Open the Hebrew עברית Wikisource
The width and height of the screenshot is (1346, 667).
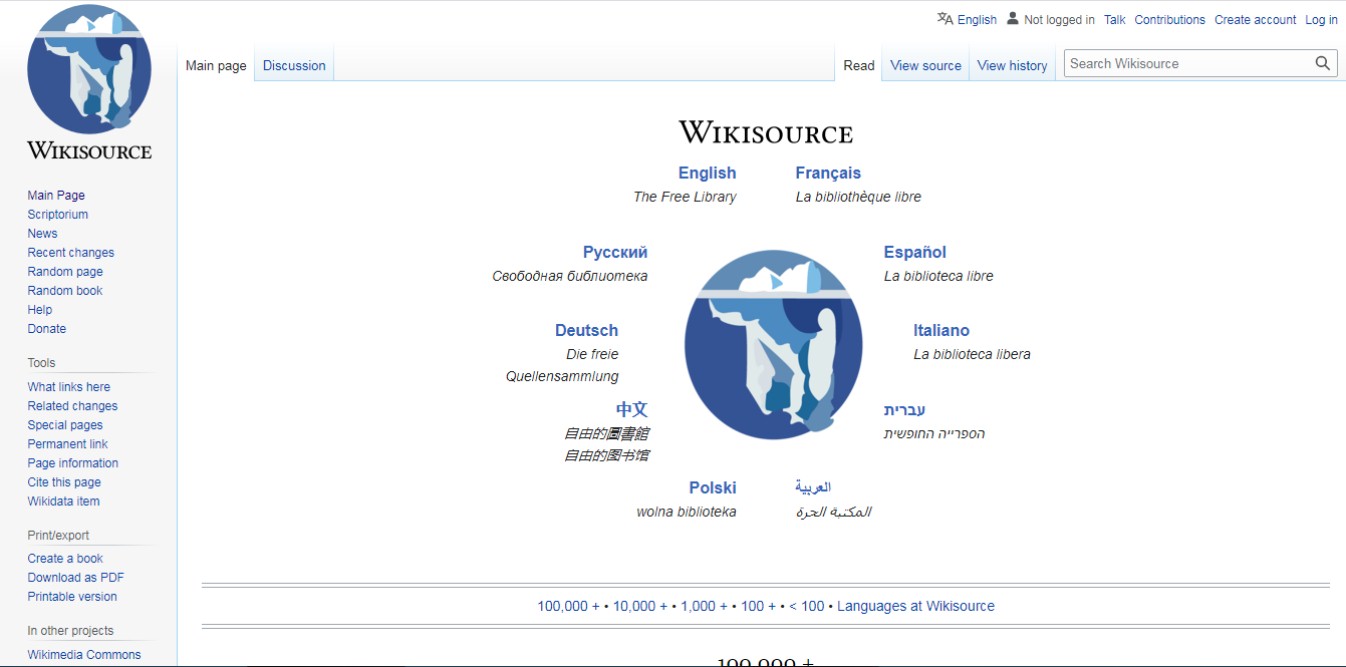905,409
